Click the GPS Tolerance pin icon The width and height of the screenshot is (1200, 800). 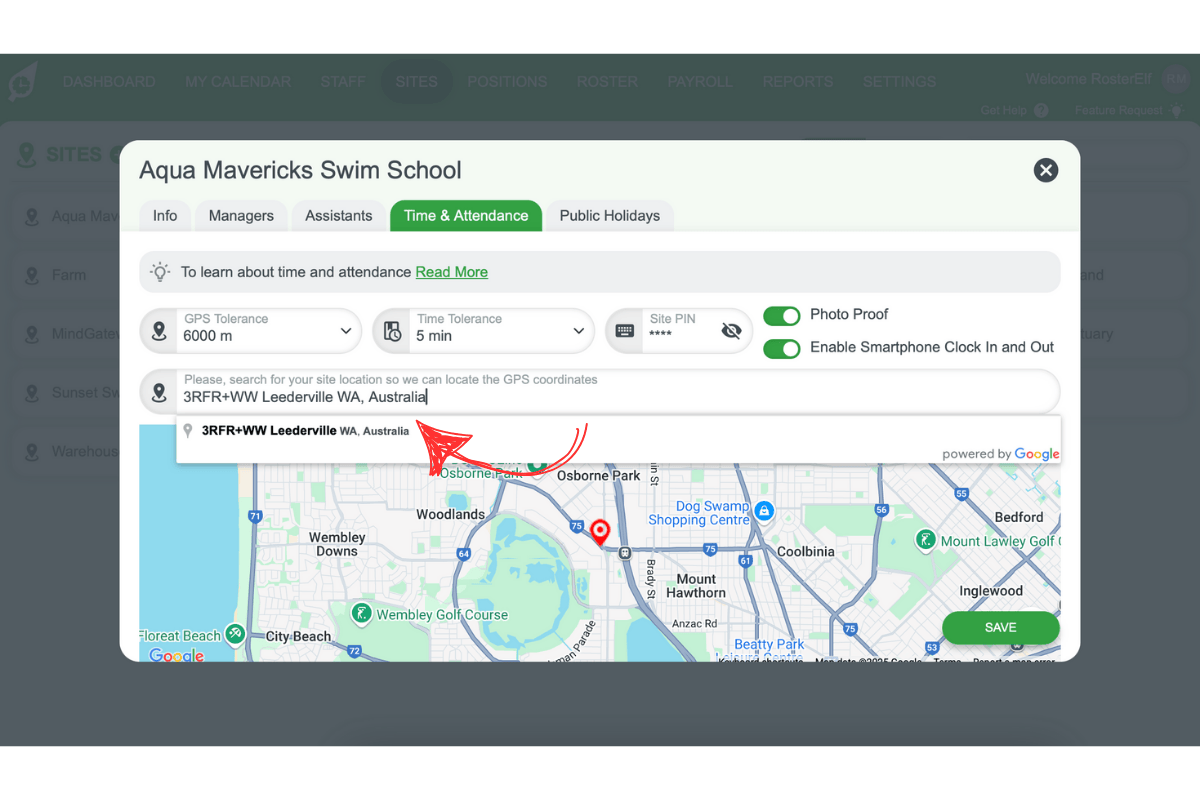click(x=159, y=331)
